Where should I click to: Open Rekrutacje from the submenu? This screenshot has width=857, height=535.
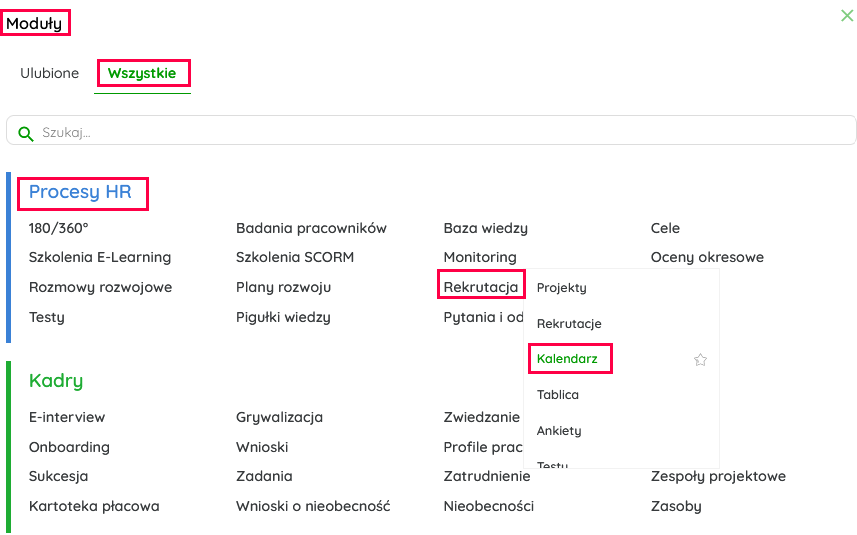click(569, 324)
